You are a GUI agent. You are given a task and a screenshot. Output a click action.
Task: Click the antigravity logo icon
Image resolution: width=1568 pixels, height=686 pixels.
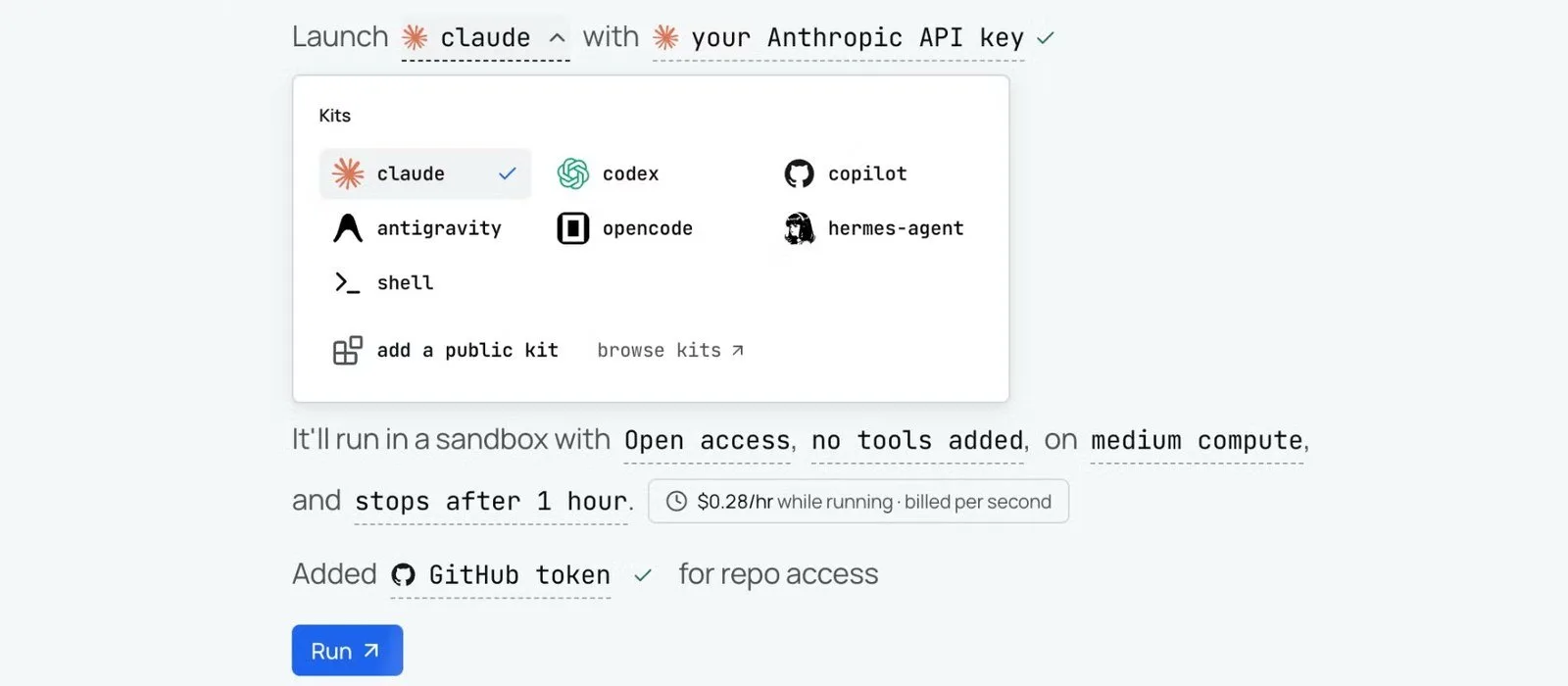click(x=348, y=228)
